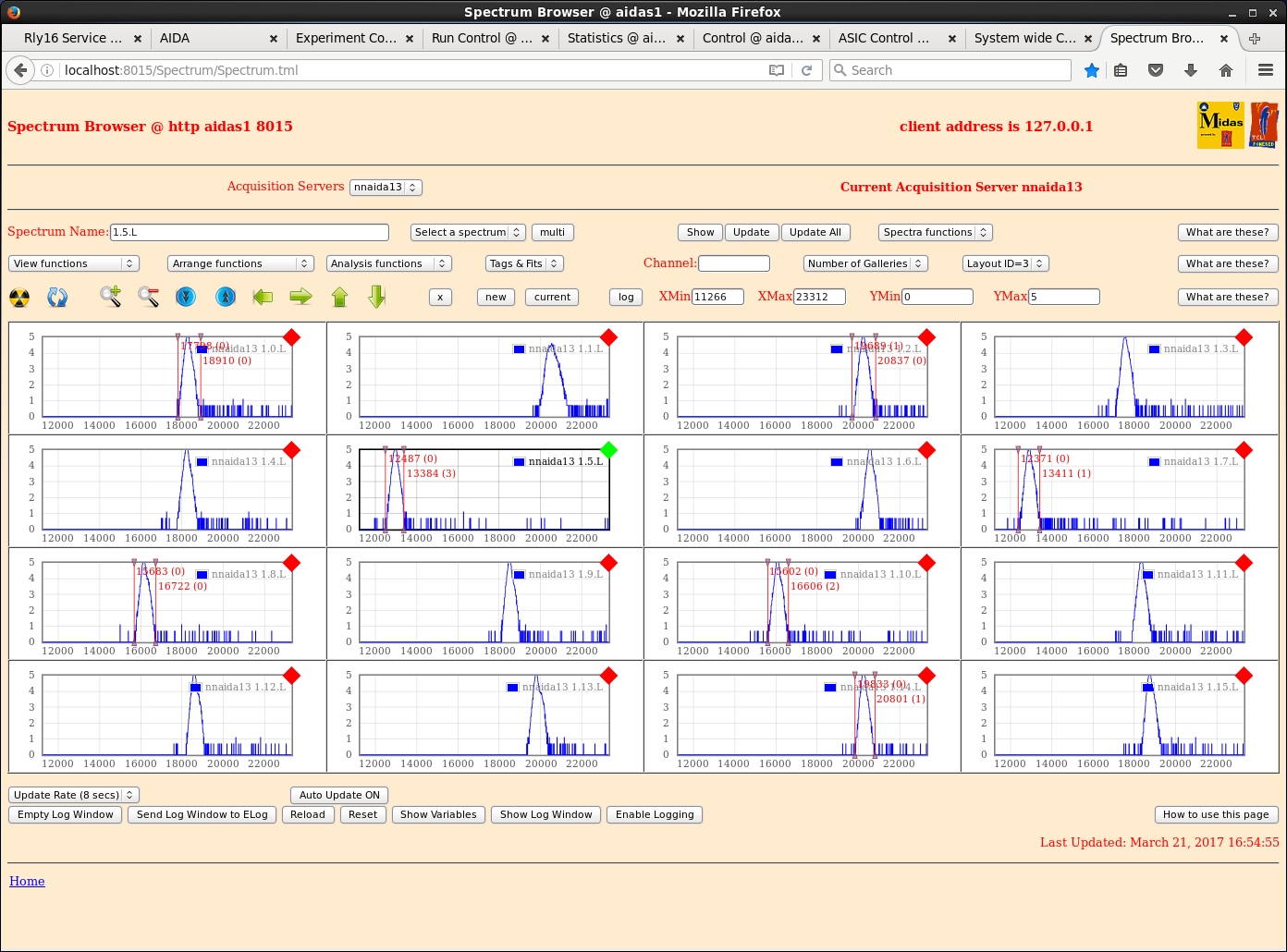Go to Firefox home icon
1287x952 pixels.
(1226, 70)
